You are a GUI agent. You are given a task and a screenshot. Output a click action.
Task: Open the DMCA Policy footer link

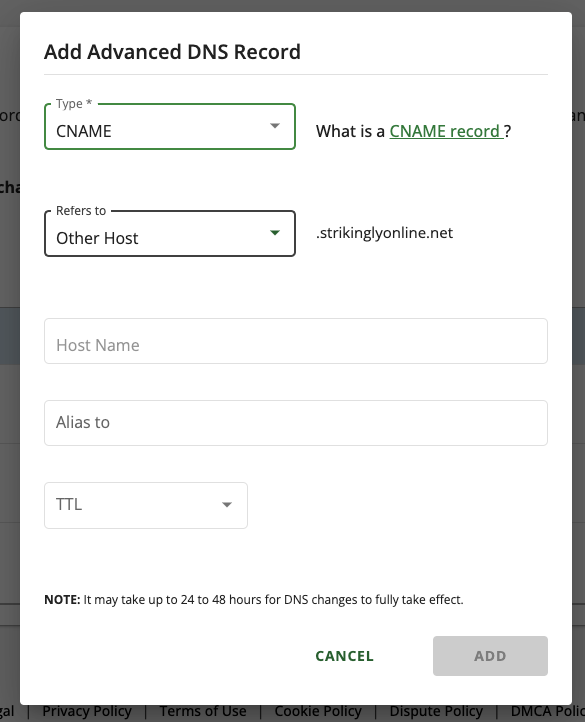(x=548, y=711)
